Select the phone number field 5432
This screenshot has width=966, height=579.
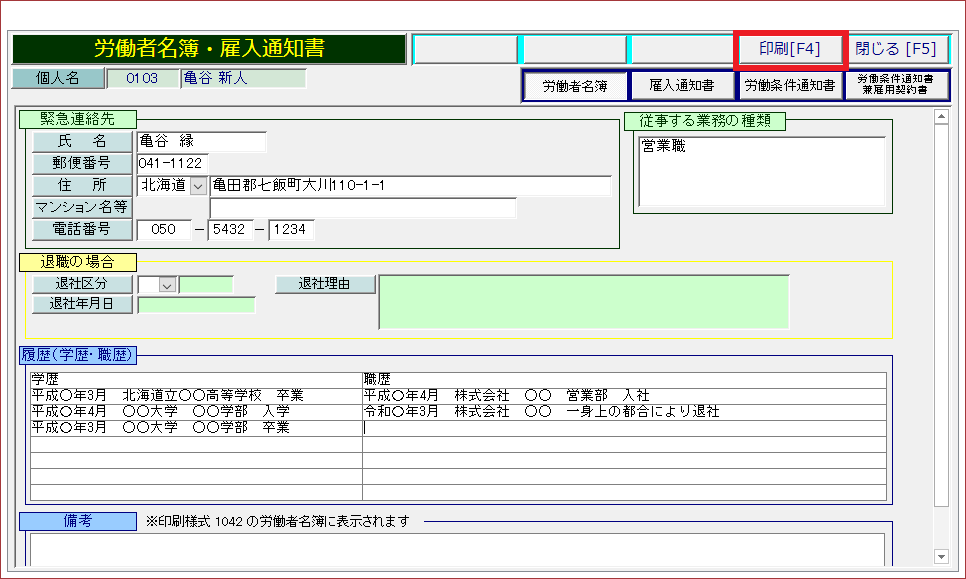tap(233, 230)
